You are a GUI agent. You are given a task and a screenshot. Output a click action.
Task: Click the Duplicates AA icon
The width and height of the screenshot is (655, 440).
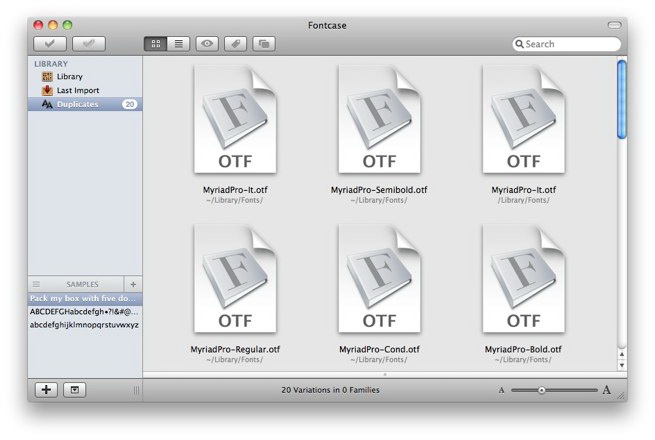click(47, 104)
